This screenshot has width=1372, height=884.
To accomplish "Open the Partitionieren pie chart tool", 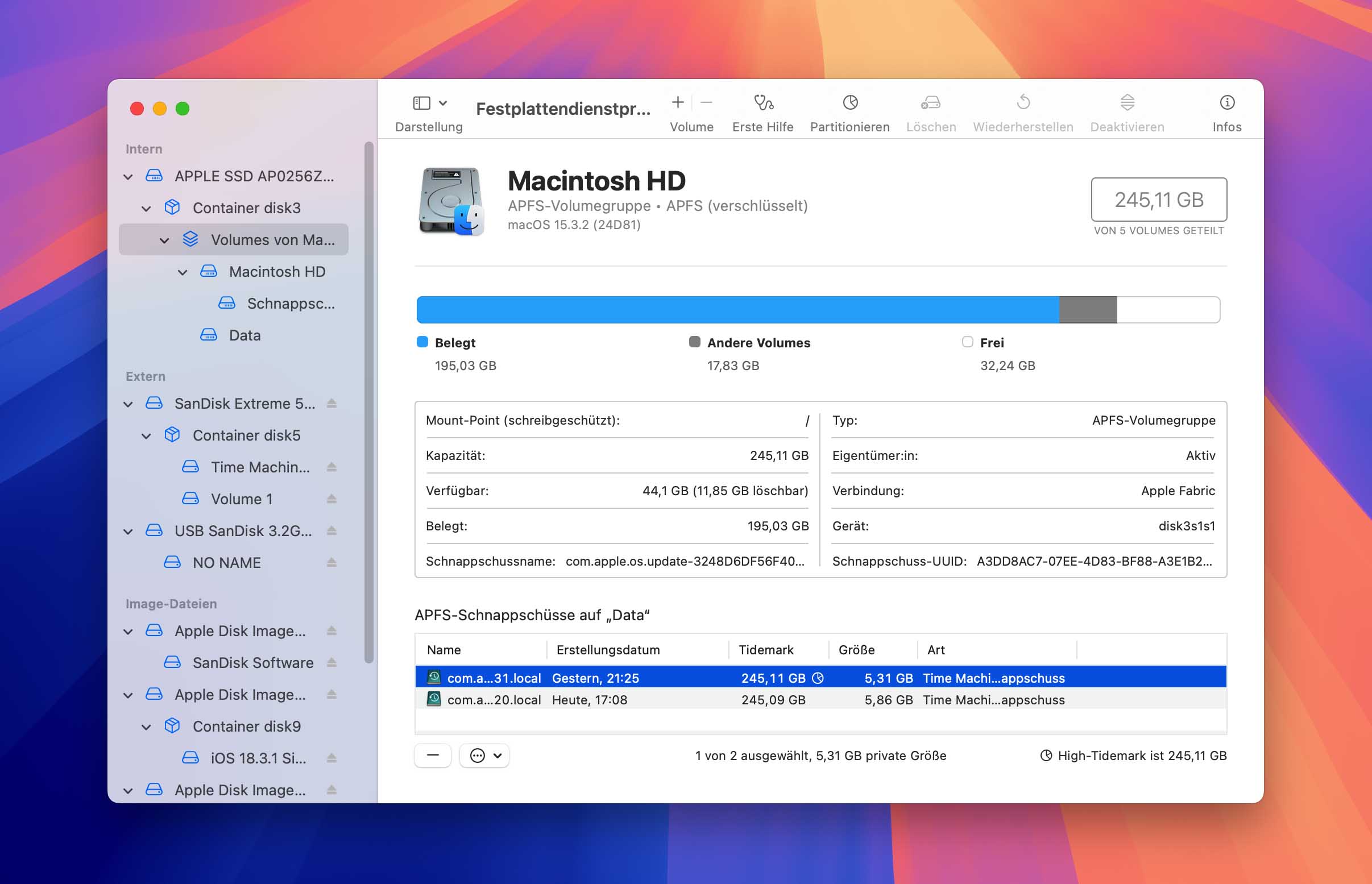I will (849, 102).
